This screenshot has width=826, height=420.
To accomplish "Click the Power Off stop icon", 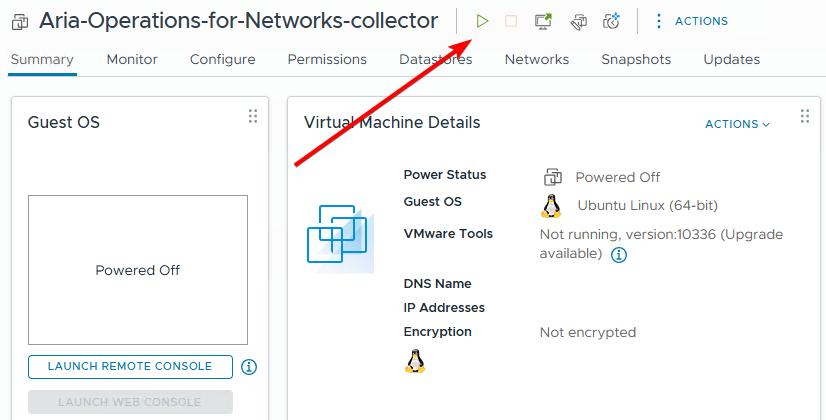I will point(511,21).
